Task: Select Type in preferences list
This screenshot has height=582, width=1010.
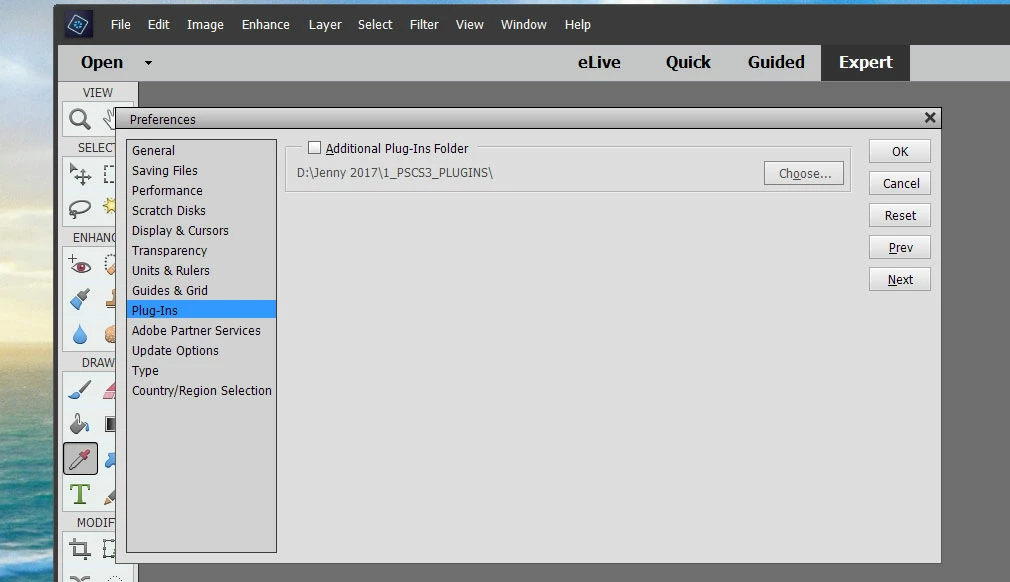Action: pos(202,370)
